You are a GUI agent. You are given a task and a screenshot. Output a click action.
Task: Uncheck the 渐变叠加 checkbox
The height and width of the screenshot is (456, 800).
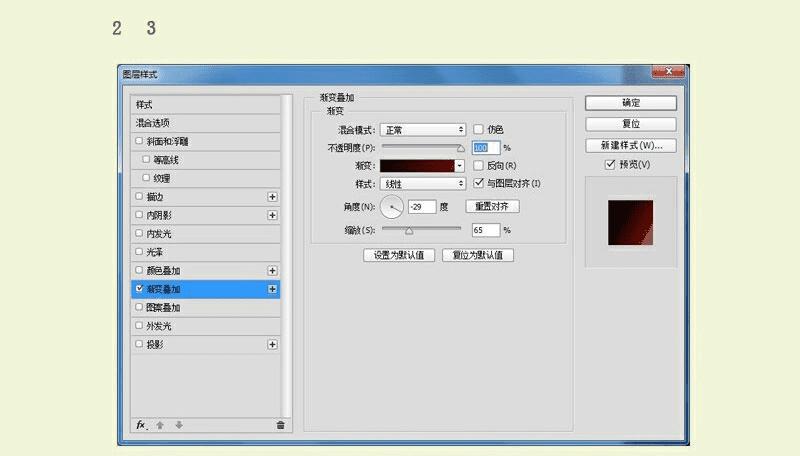click(139, 289)
